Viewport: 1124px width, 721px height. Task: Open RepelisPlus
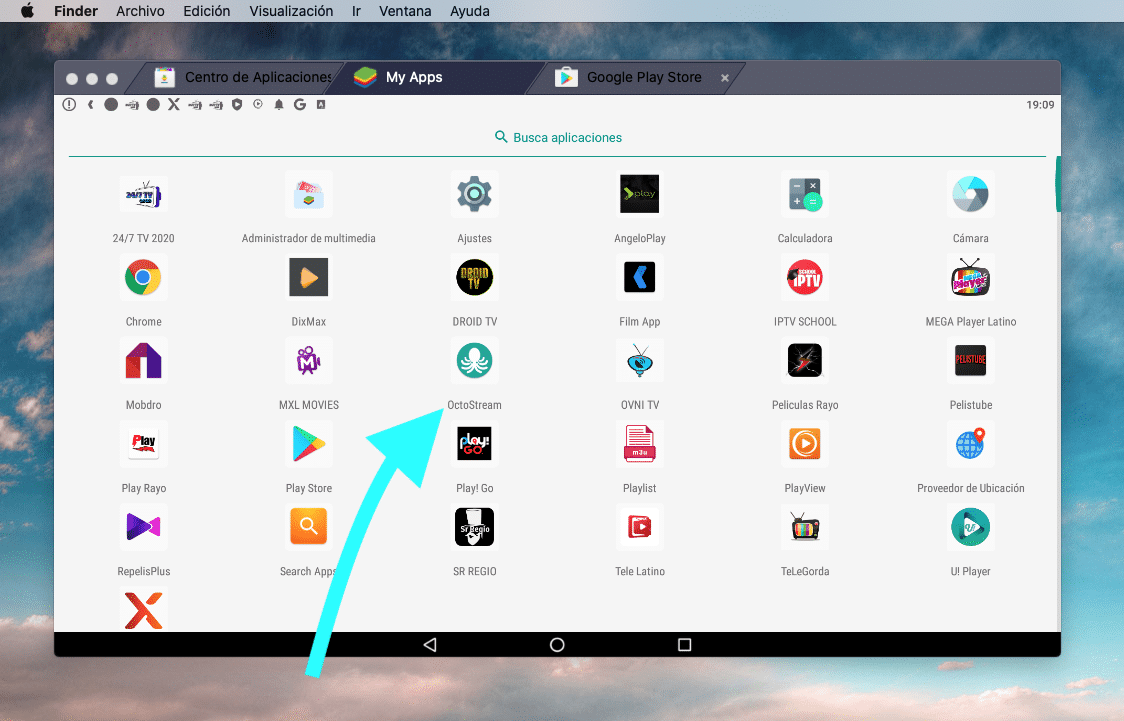click(x=143, y=527)
